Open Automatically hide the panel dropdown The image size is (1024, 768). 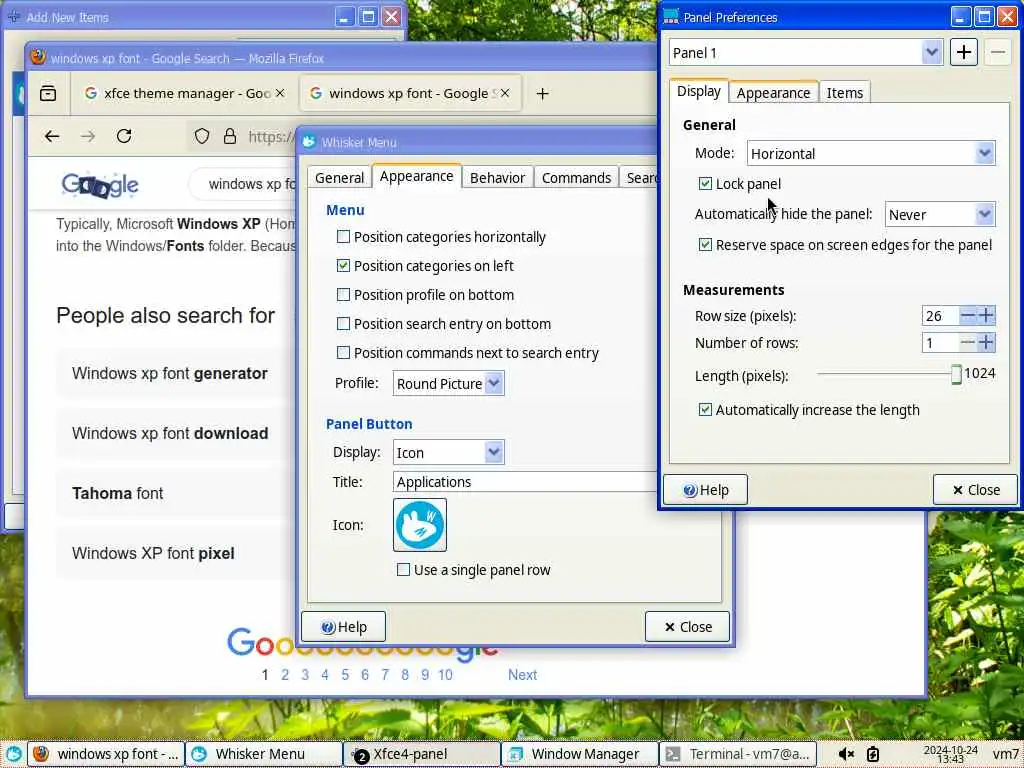tap(940, 214)
